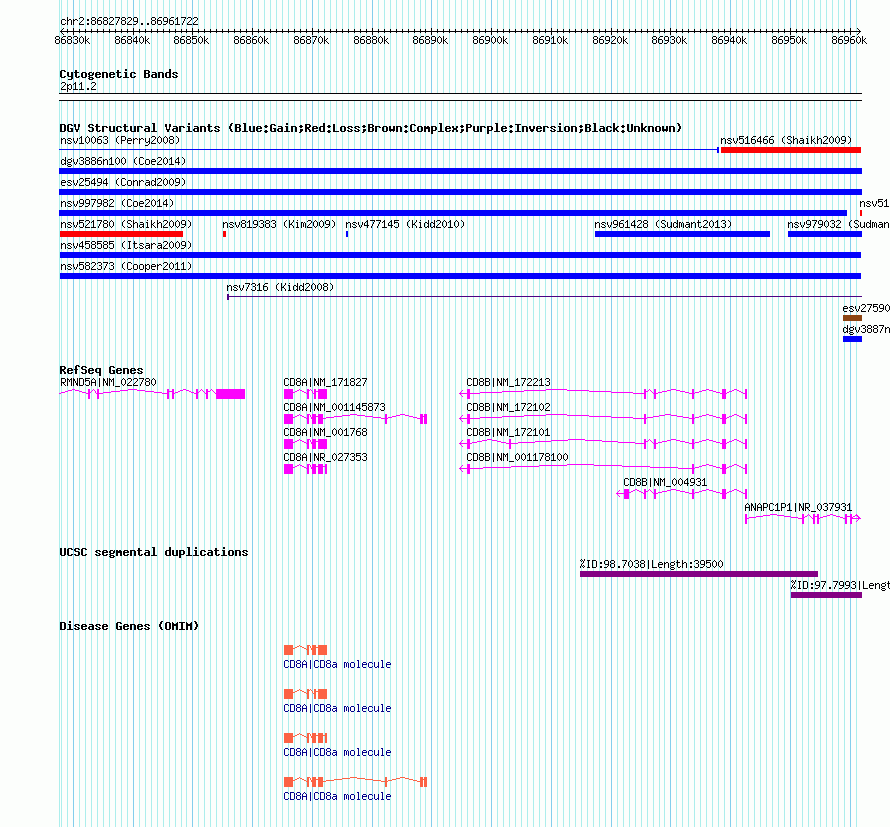This screenshot has height=827, width=890.
Task: Click the nsv7316 (Kidd2008) inversion line
Action: click(544, 296)
